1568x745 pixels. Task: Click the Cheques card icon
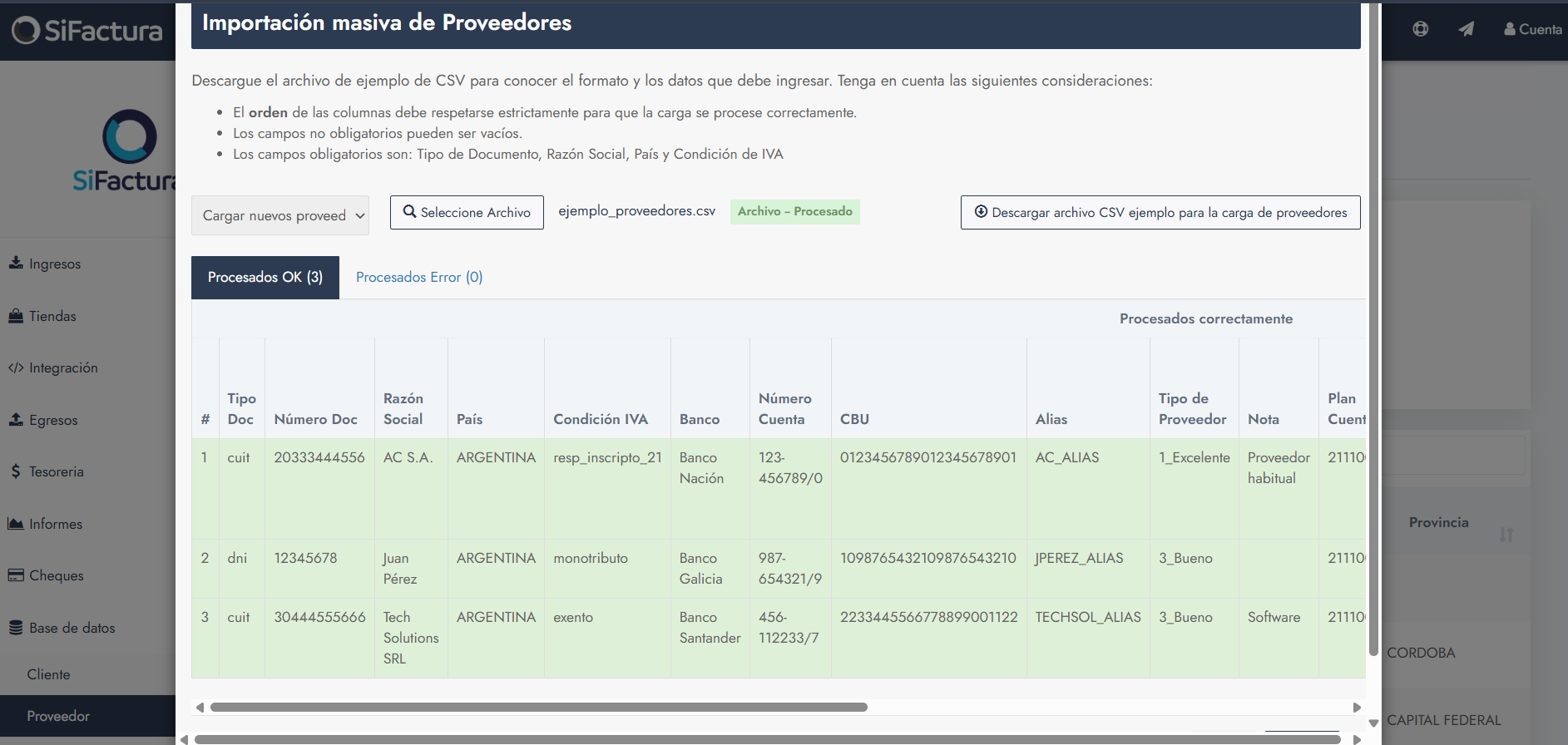(x=16, y=575)
